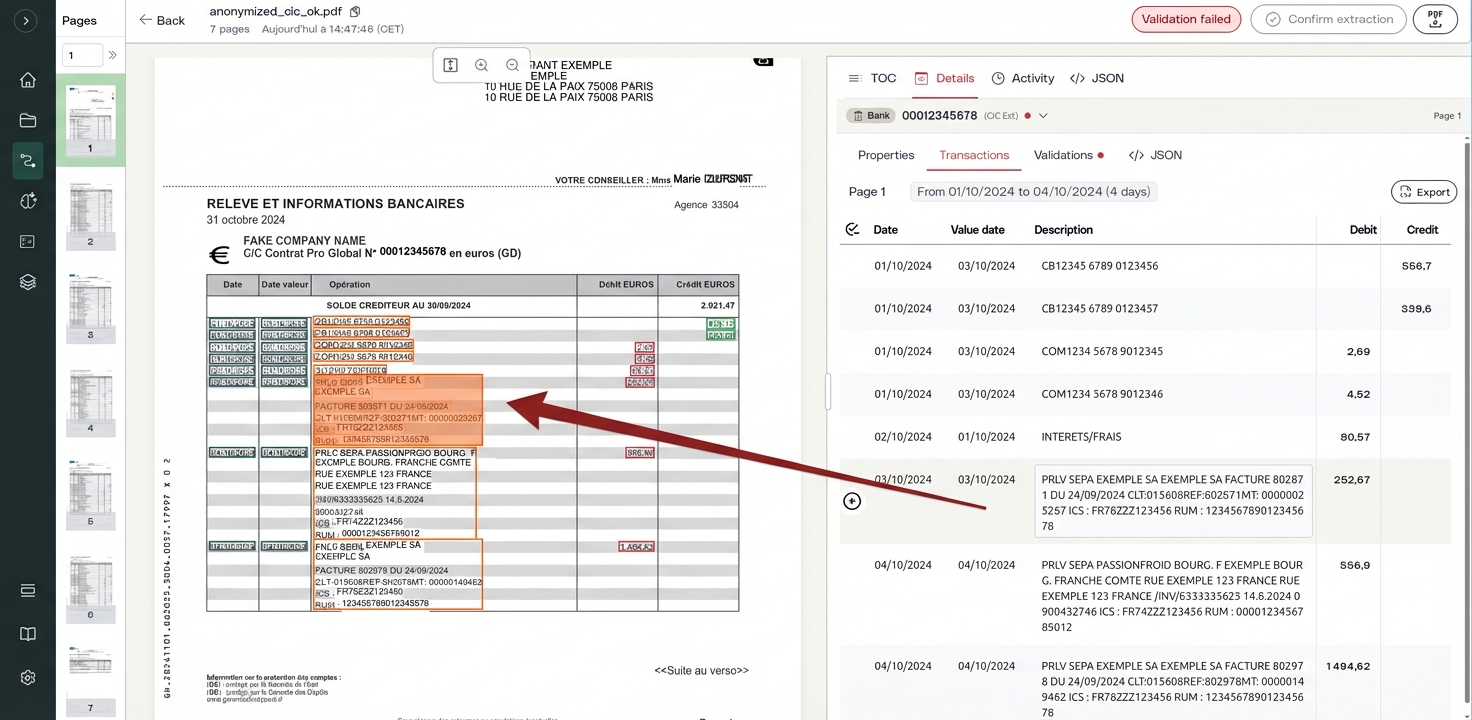Image resolution: width=1472 pixels, height=720 pixels.
Task: Click the plus circle icon beside transaction row
Action: 852,501
